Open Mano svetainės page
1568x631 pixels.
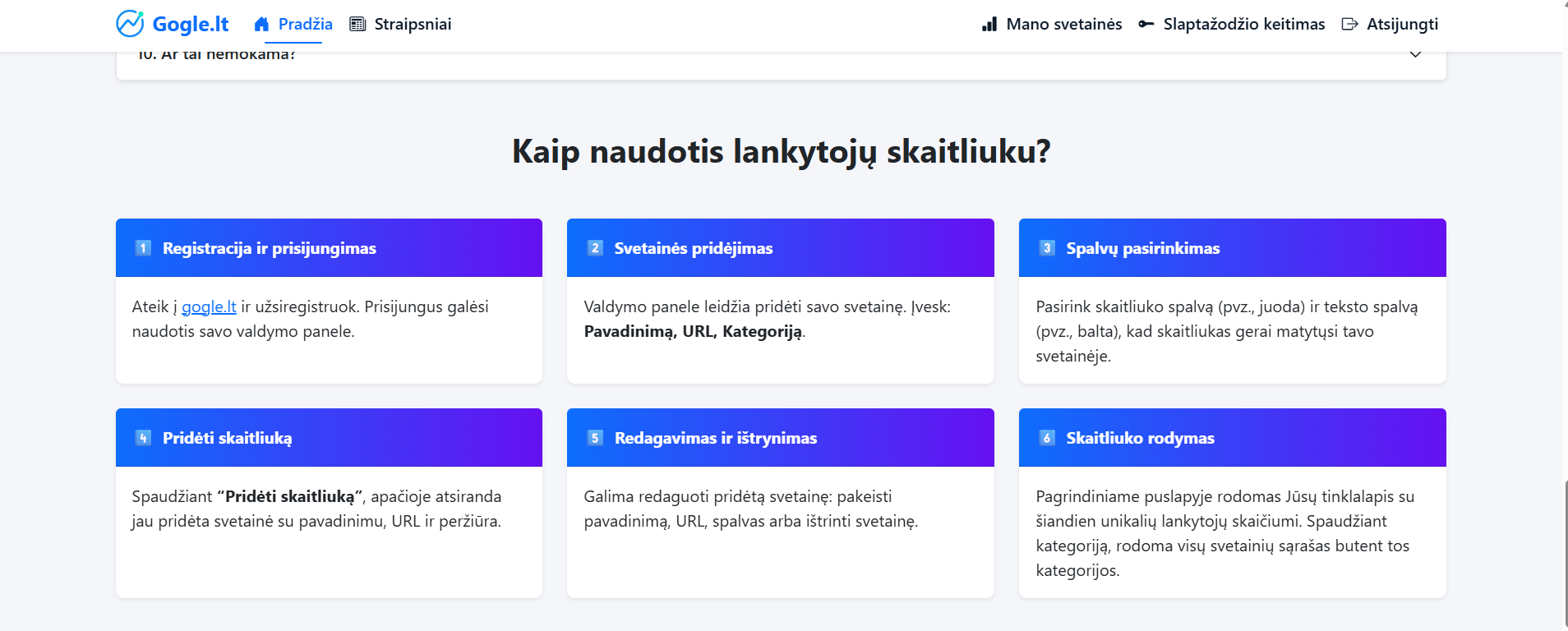pos(1063,24)
